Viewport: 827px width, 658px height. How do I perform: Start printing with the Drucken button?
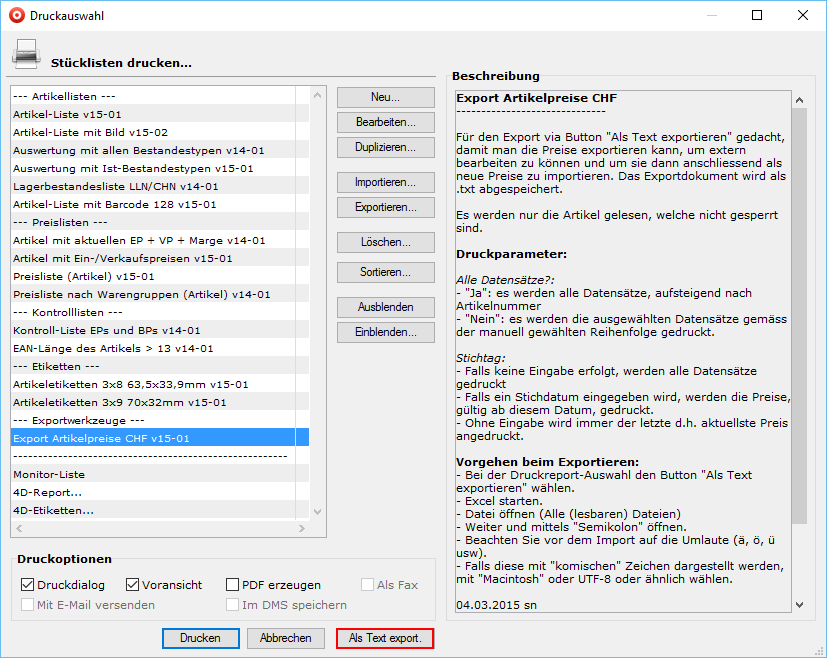pyautogui.click(x=200, y=638)
